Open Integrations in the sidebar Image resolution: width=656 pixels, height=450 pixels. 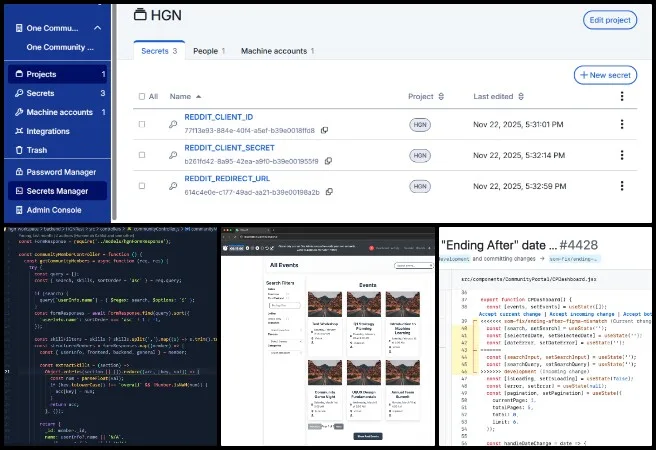coord(57,131)
